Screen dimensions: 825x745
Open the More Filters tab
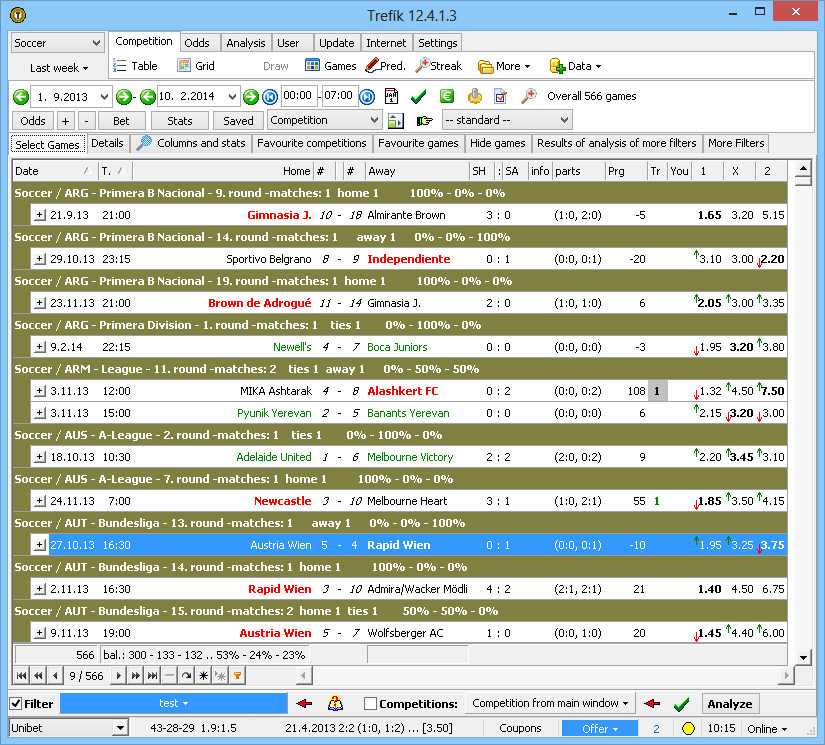point(736,143)
